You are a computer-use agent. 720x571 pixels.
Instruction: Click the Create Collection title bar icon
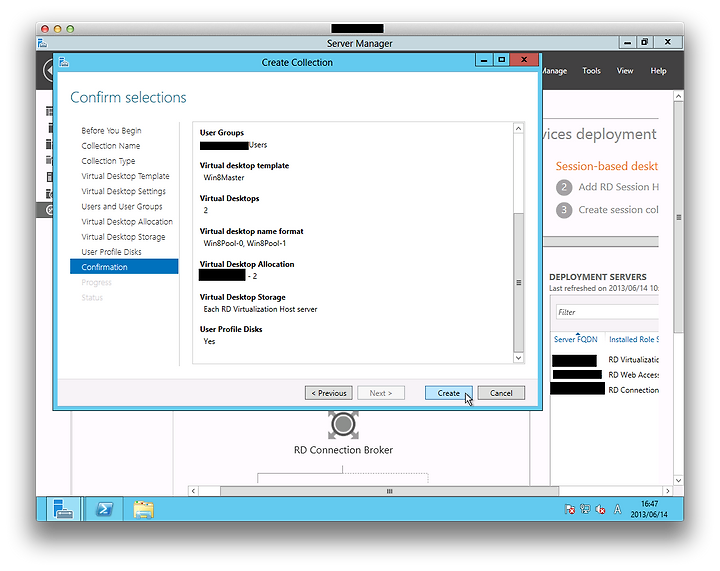pyautogui.click(x=64, y=62)
